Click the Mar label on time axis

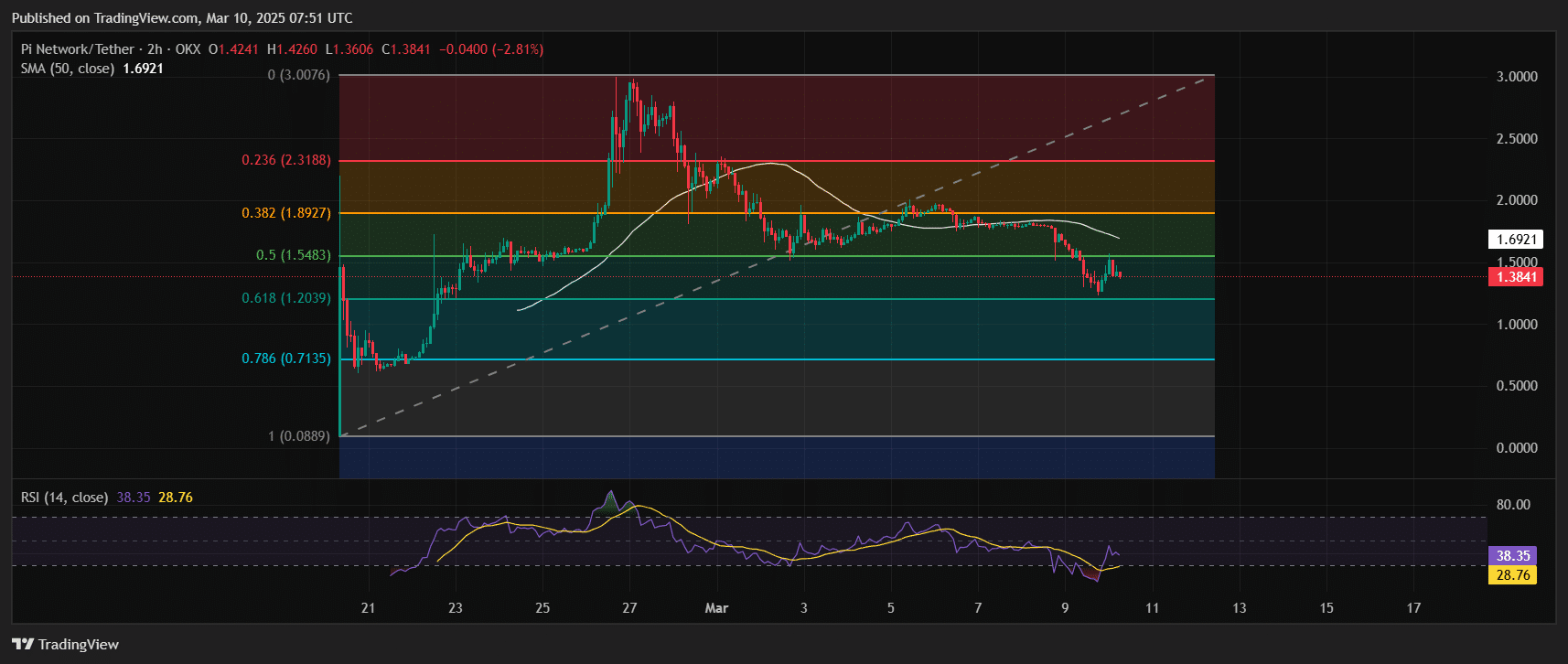717,608
